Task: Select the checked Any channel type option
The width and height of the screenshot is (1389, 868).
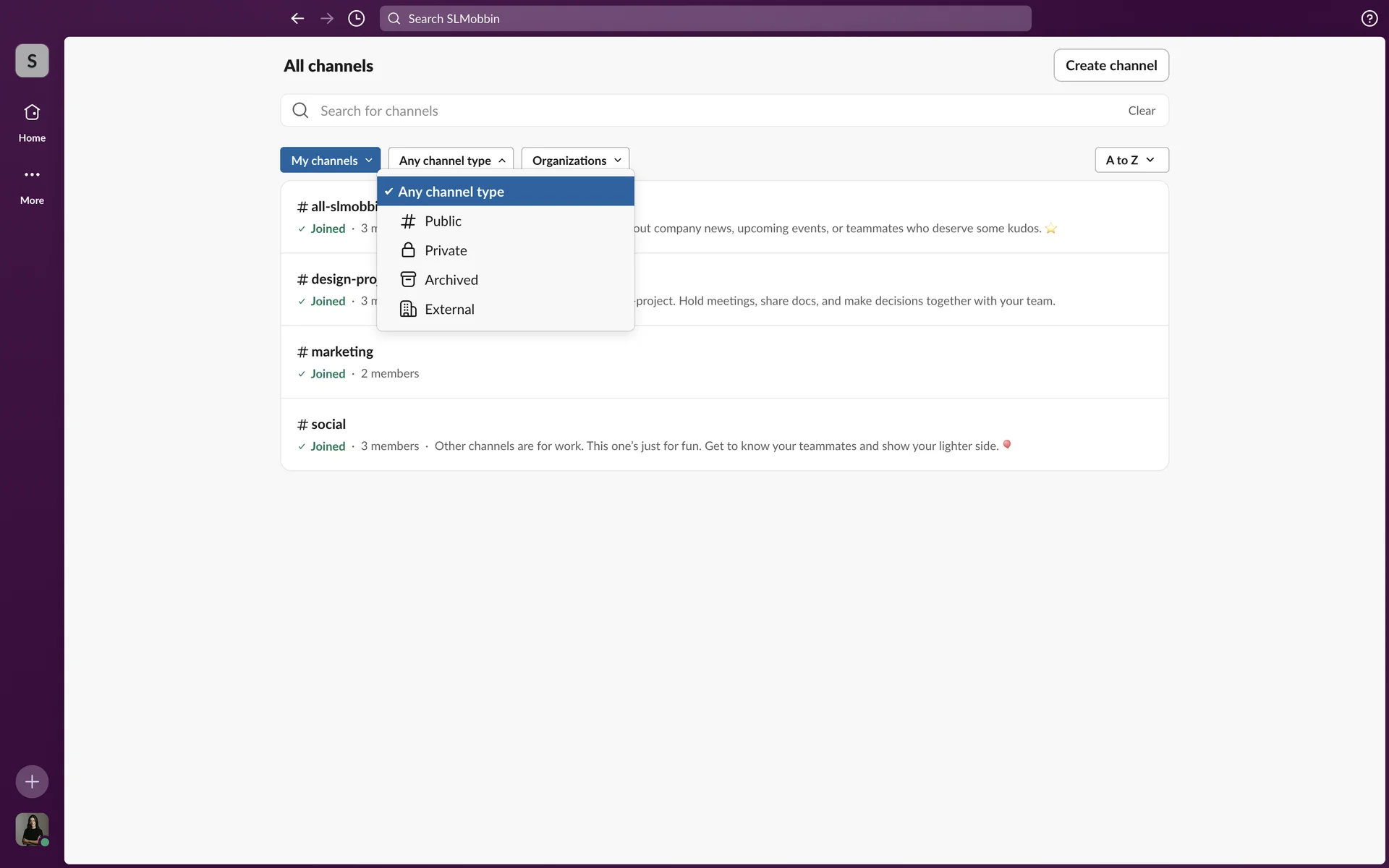Action: pyautogui.click(x=505, y=192)
